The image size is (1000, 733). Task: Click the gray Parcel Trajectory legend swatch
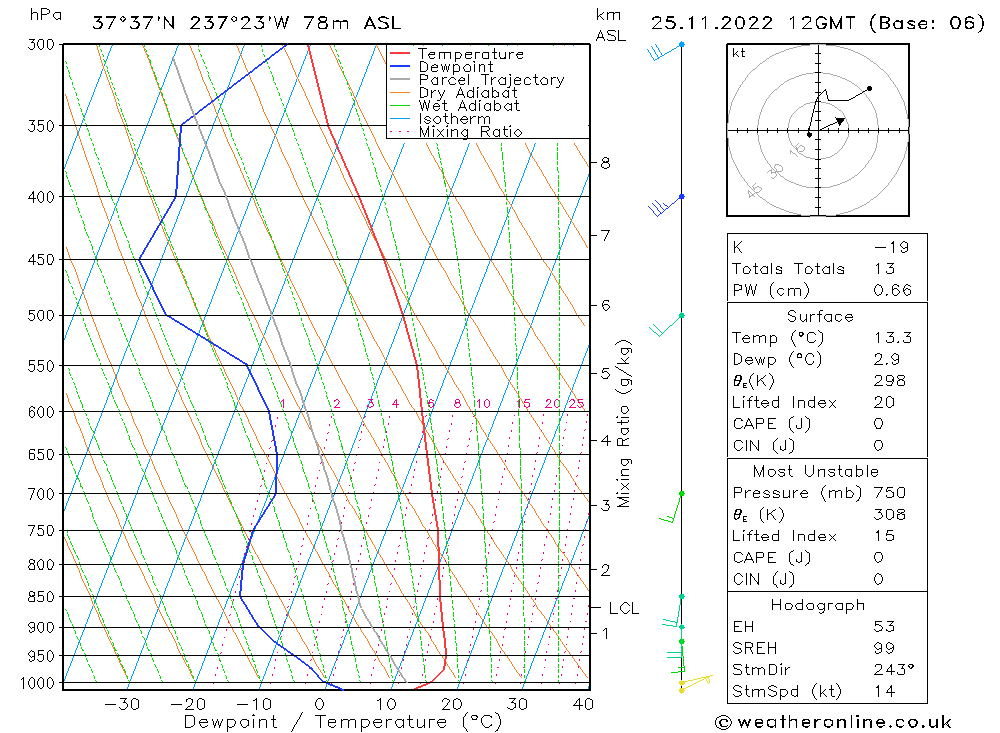click(x=399, y=79)
